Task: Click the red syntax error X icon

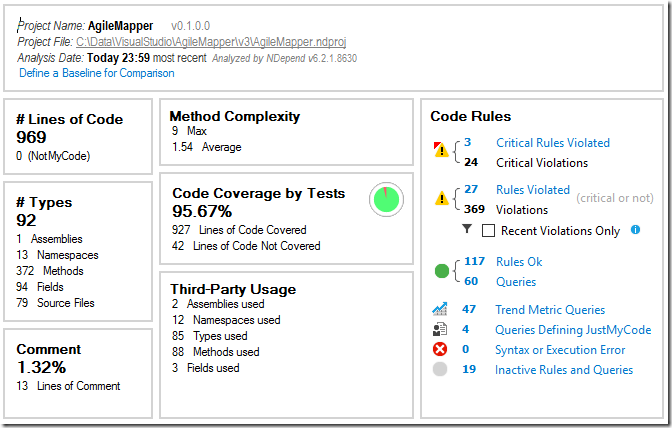Action: (440, 349)
